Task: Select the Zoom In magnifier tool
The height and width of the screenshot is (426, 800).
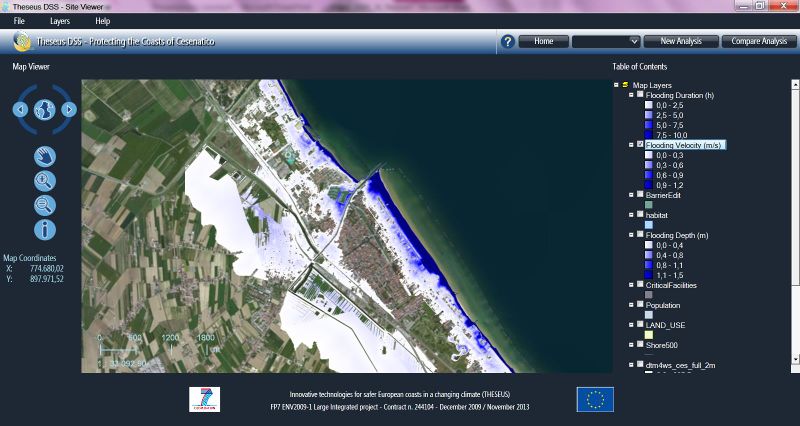Action: click(44, 181)
